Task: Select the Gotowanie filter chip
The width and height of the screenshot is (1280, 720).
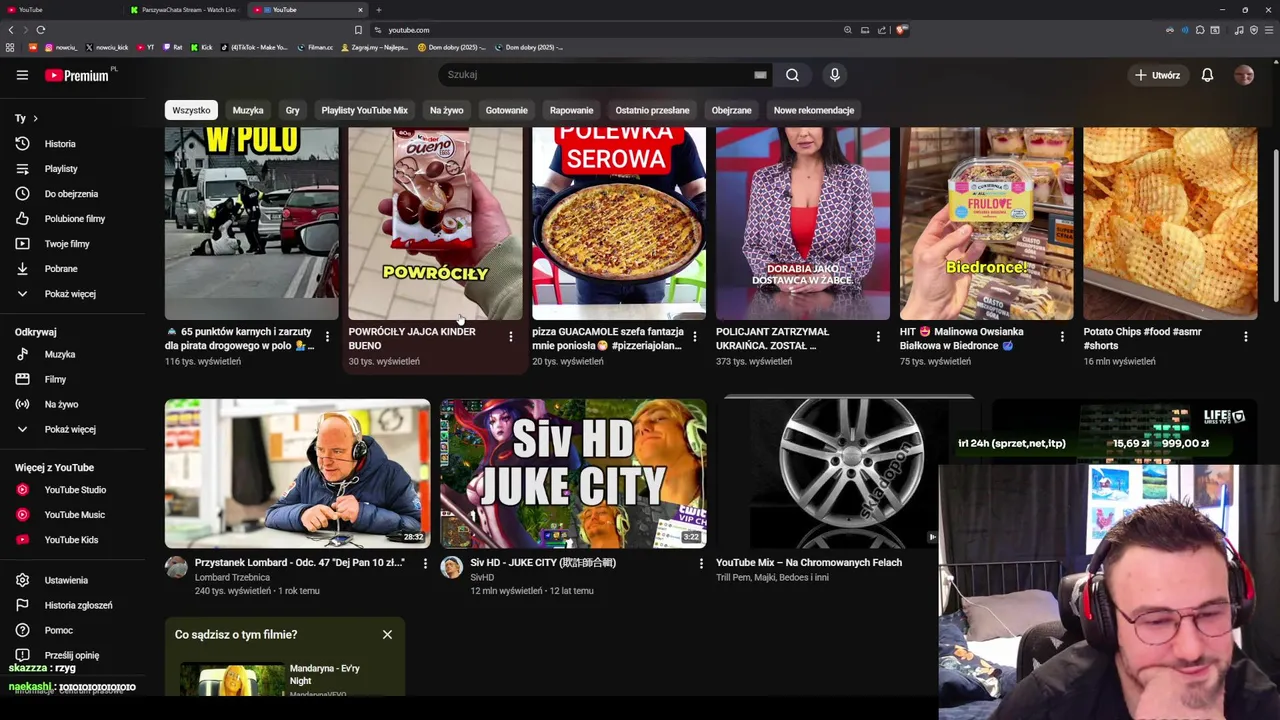Action: coord(506,110)
